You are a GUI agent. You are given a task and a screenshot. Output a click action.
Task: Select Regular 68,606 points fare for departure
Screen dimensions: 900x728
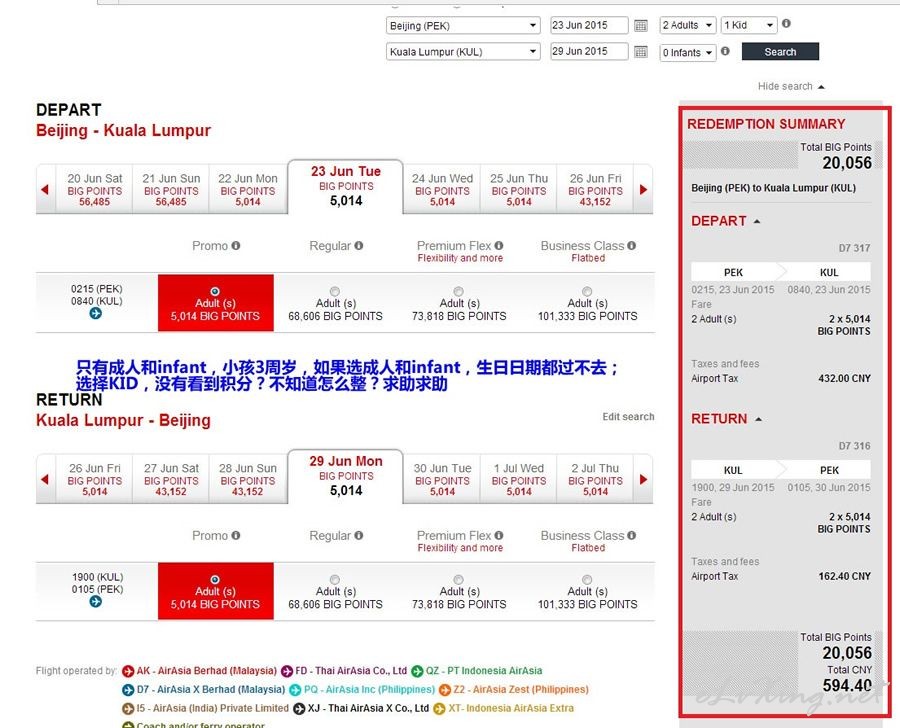(335, 291)
